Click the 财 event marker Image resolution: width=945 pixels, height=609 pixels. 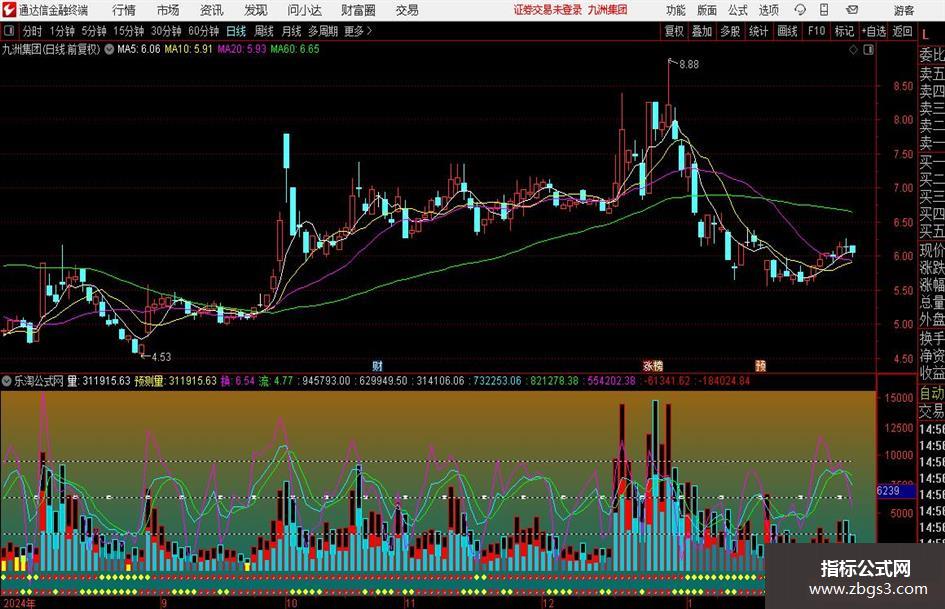pos(377,366)
